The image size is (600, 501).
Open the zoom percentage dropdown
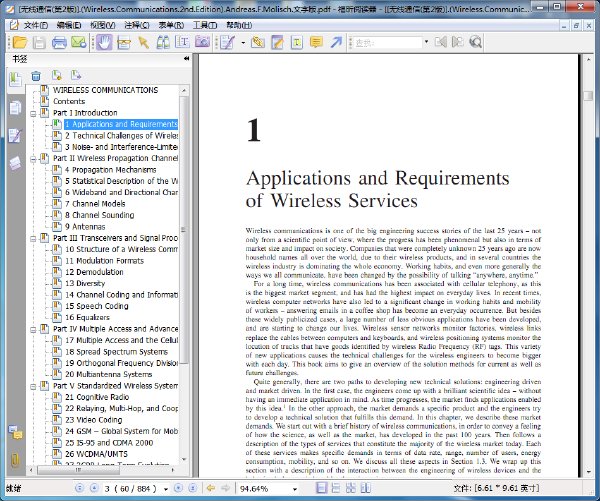point(295,489)
